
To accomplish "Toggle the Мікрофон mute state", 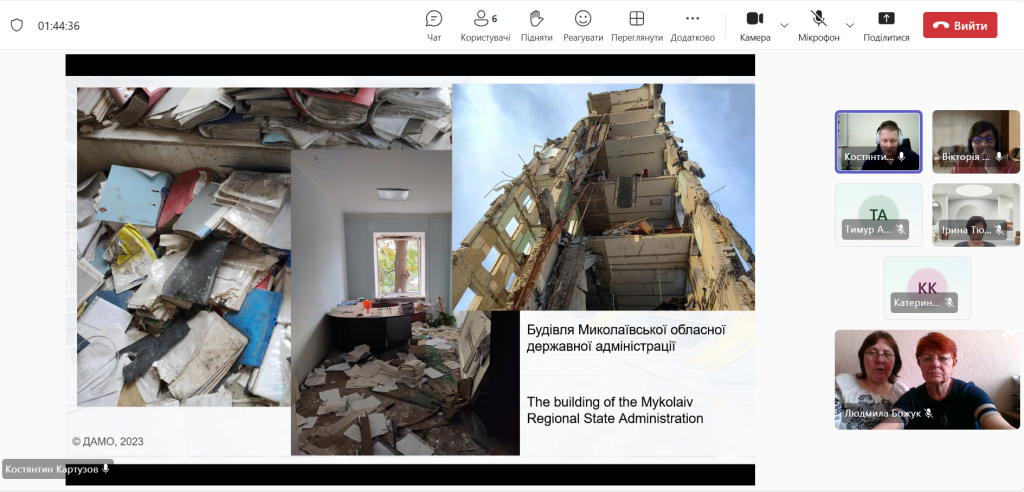I will 818,25.
